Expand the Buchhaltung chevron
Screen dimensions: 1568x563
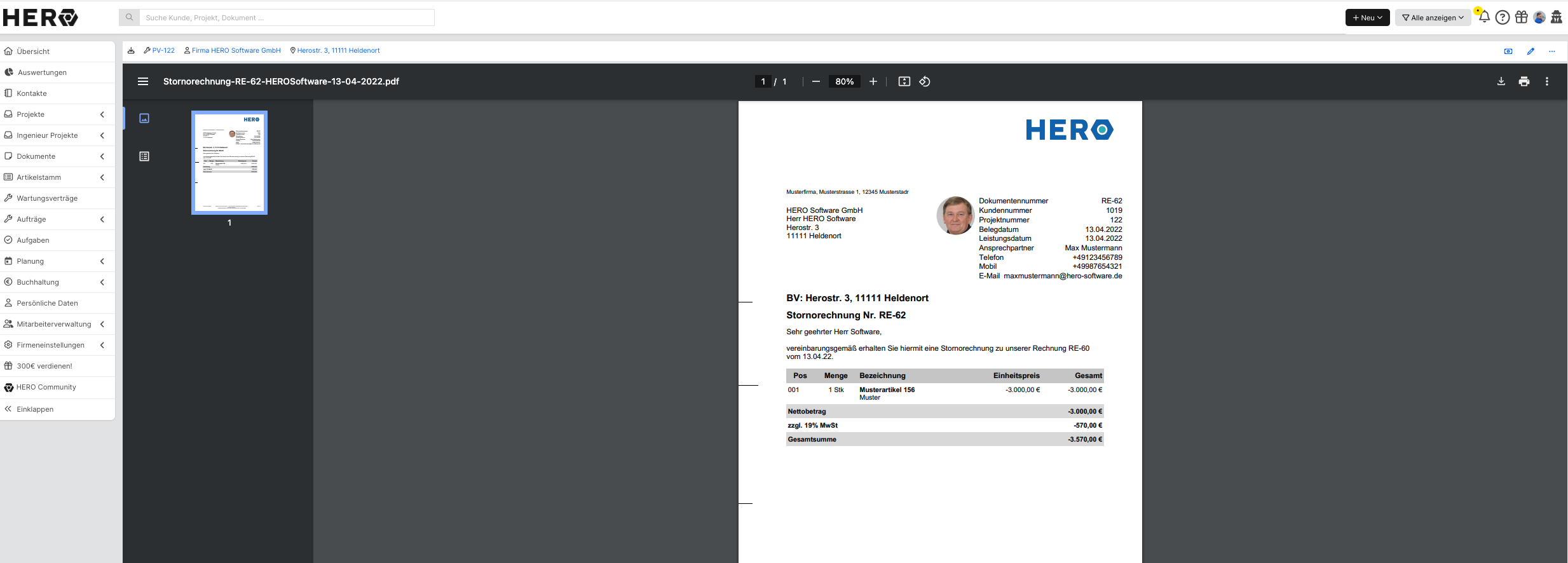point(102,282)
